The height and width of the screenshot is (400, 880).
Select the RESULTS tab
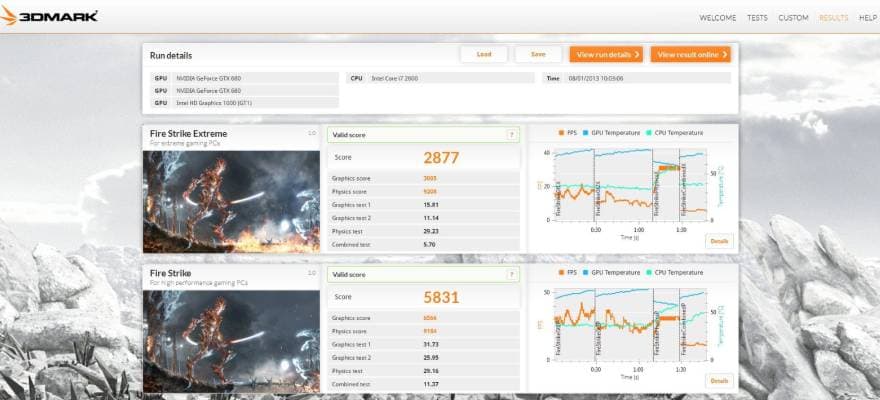pyautogui.click(x=833, y=18)
